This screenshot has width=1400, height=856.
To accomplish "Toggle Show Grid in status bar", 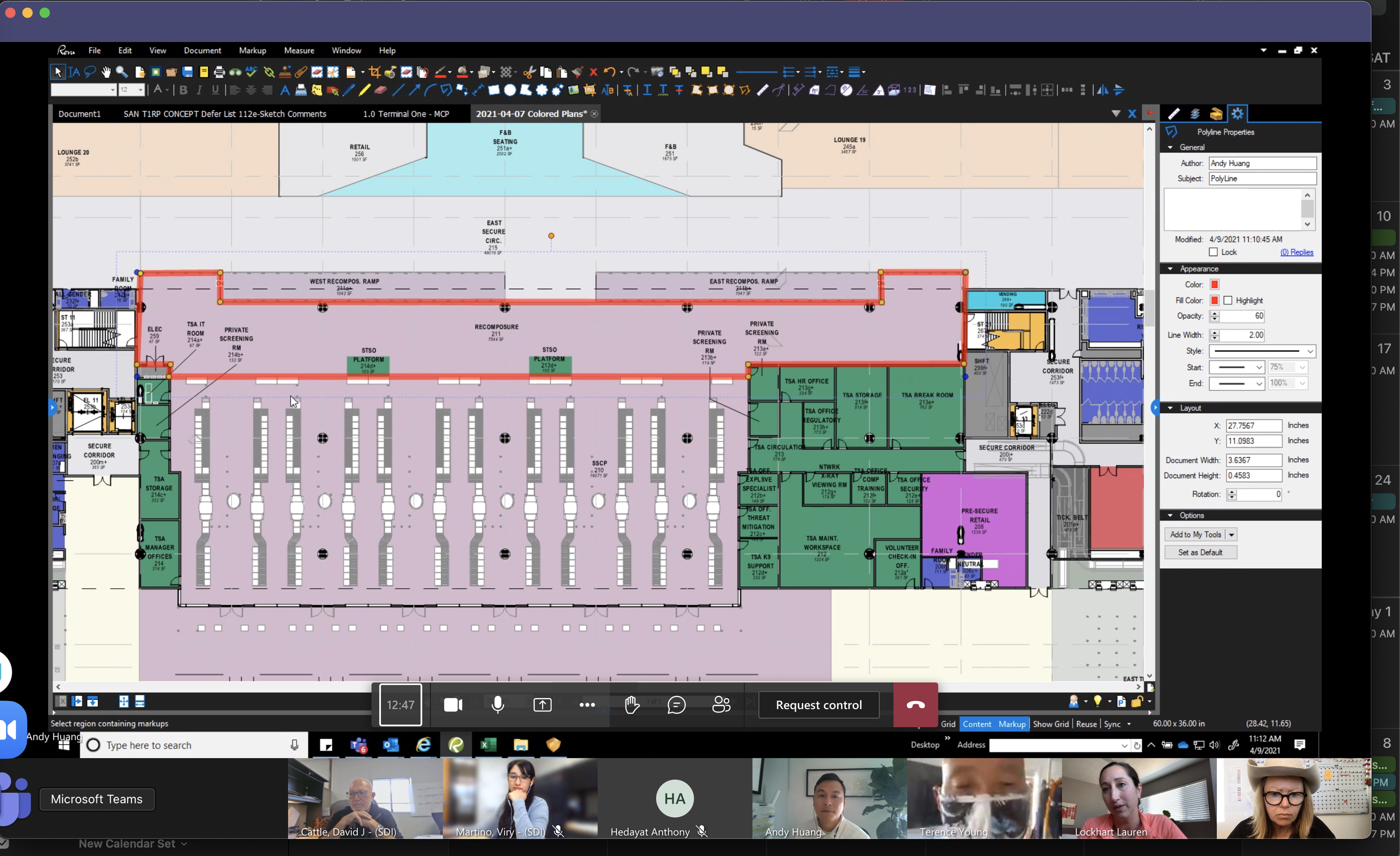I will pos(1050,724).
